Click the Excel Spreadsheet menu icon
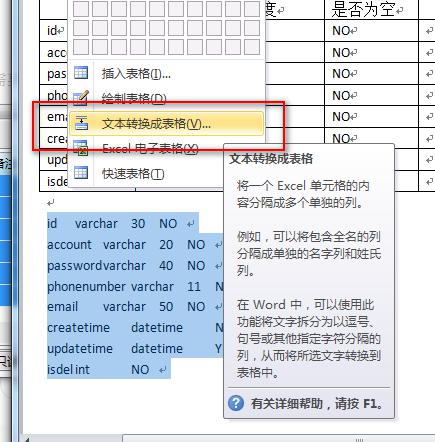The image size is (435, 442). tap(81, 148)
